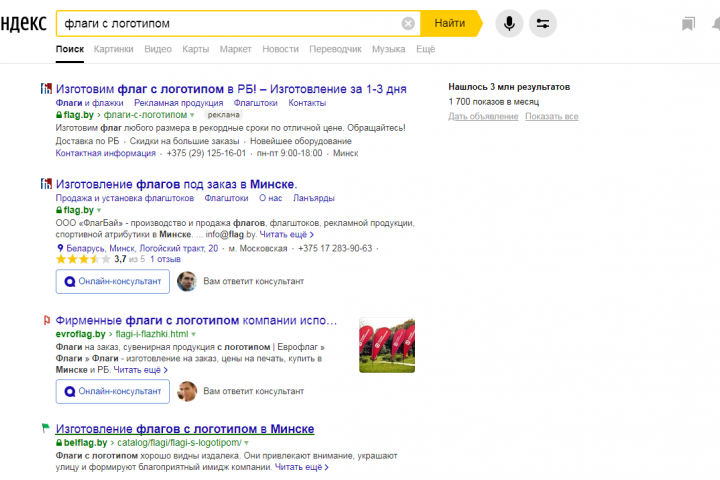Start voice search with the microphone icon
The image size is (720, 480).
pyautogui.click(x=509, y=23)
